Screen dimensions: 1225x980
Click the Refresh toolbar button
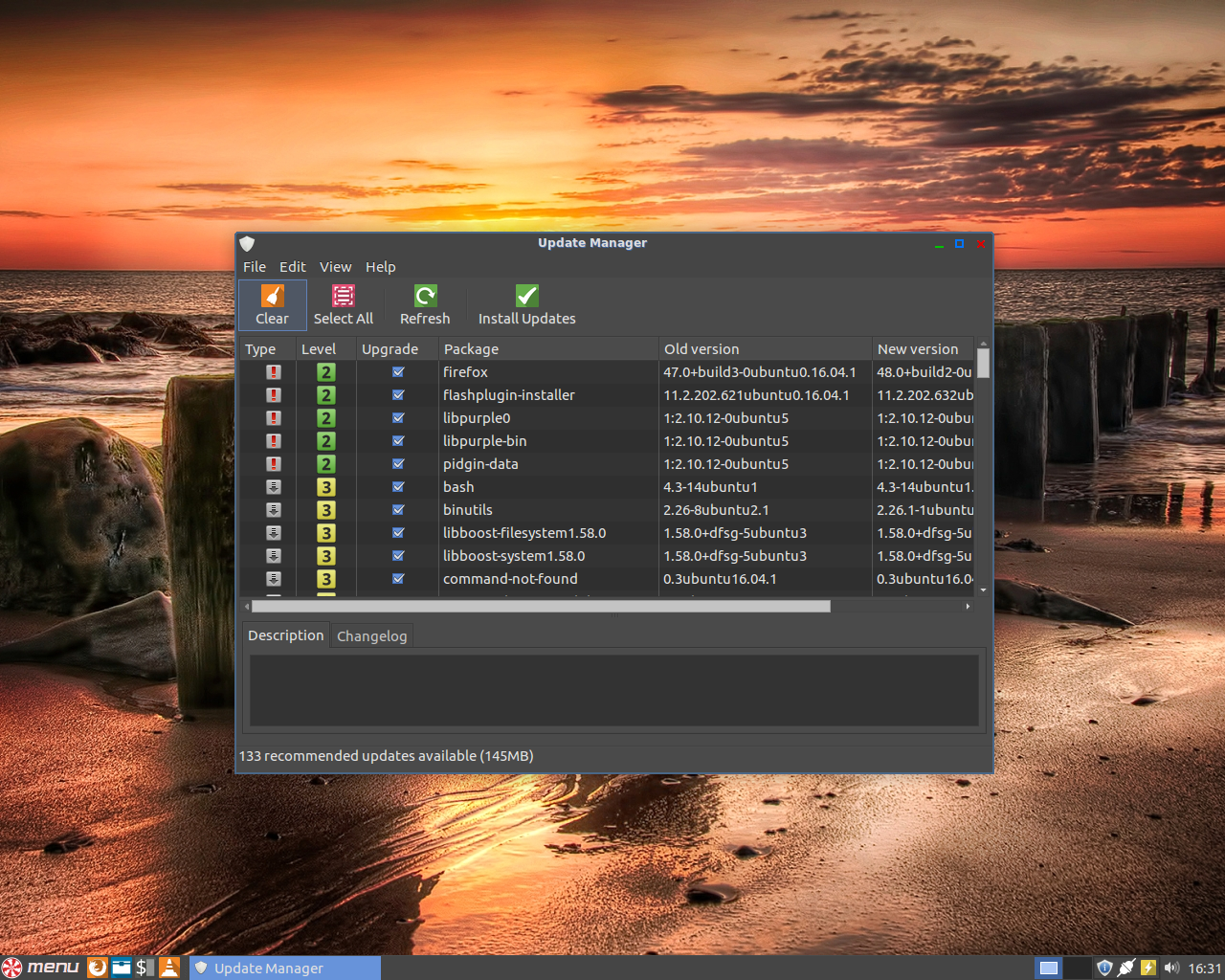pos(425,305)
